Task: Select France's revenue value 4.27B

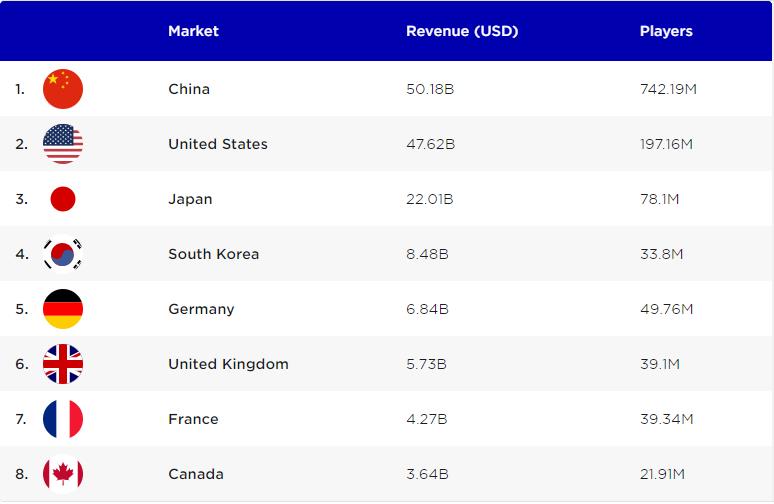Action: [x=427, y=419]
